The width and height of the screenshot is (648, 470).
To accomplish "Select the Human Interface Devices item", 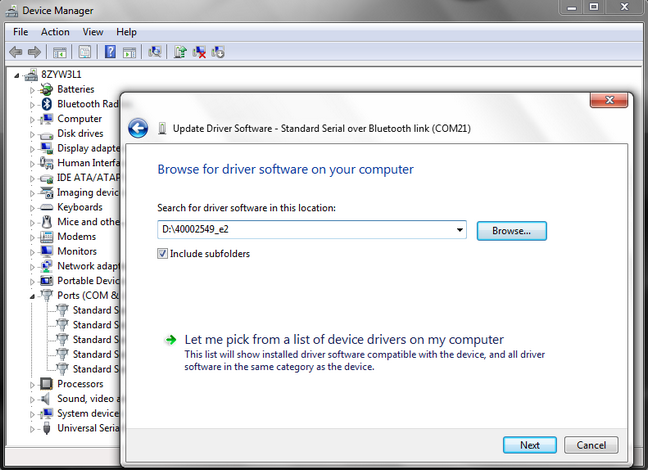I will tap(88, 163).
